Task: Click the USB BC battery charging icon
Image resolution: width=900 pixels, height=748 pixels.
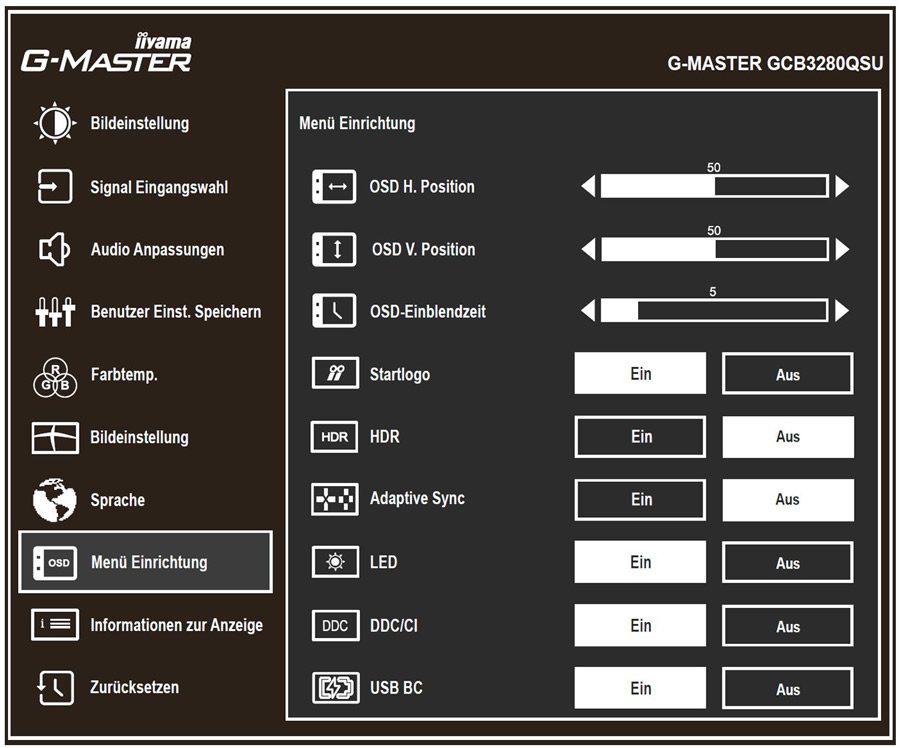Action: point(336,688)
